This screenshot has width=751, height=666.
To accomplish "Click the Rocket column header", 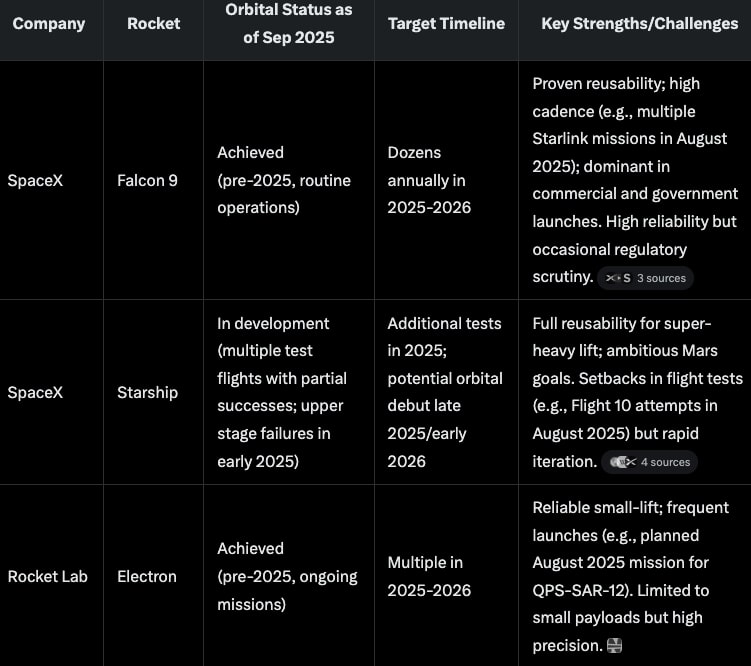I will [x=153, y=23].
